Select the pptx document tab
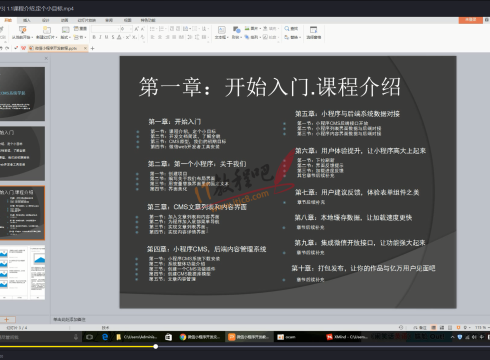 (x=55, y=48)
